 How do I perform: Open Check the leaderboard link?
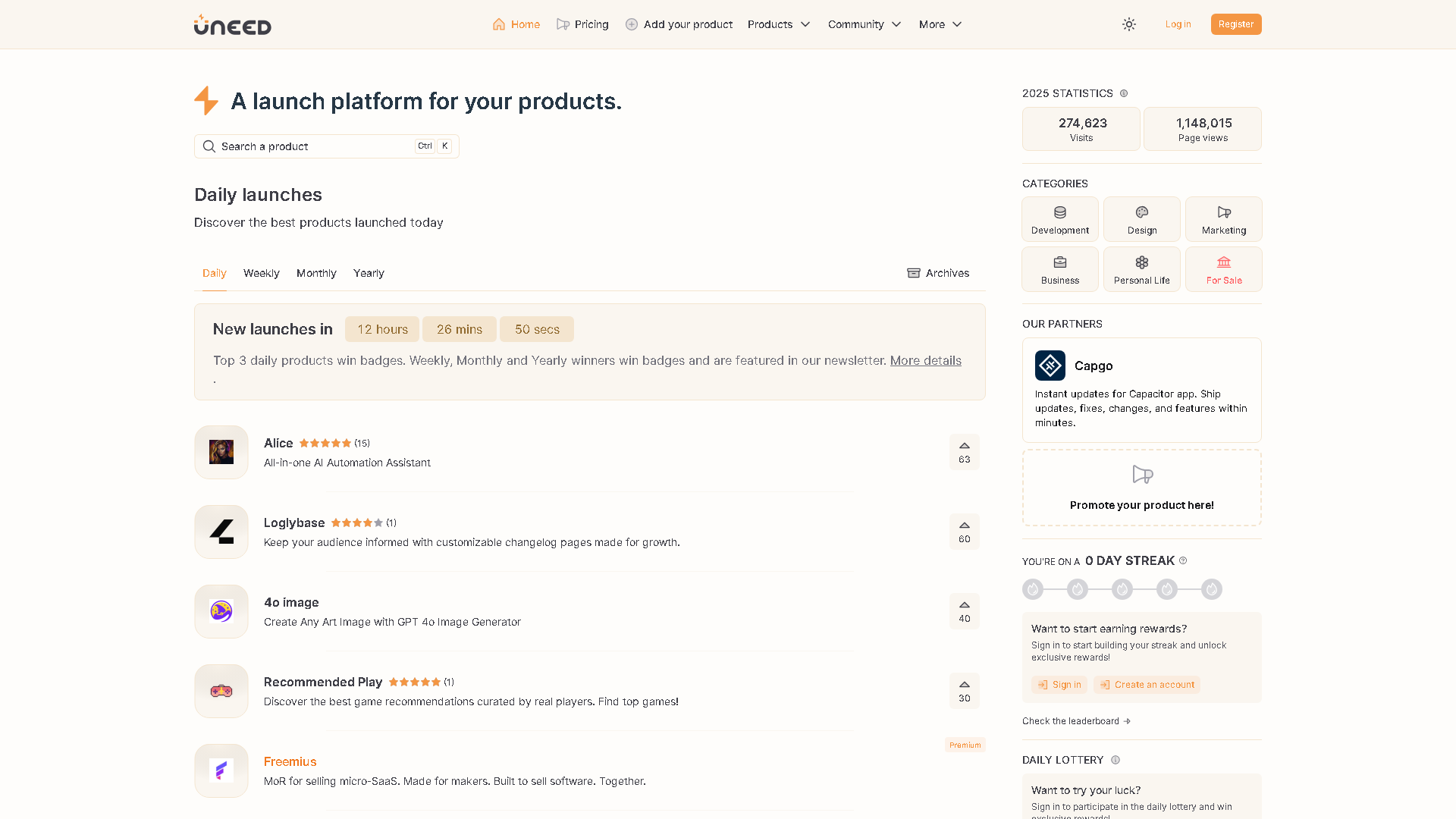click(1076, 721)
